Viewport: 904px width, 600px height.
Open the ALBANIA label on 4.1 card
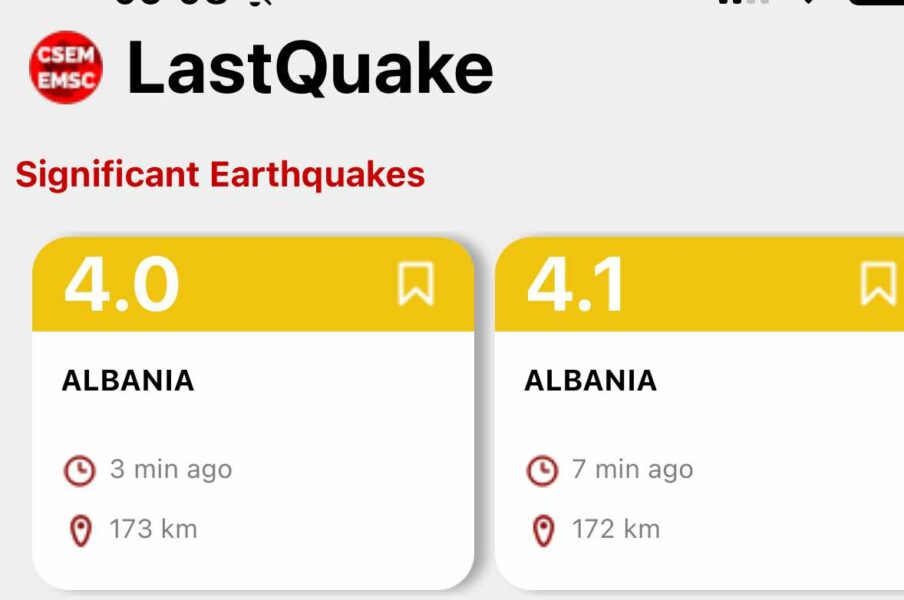[590, 380]
